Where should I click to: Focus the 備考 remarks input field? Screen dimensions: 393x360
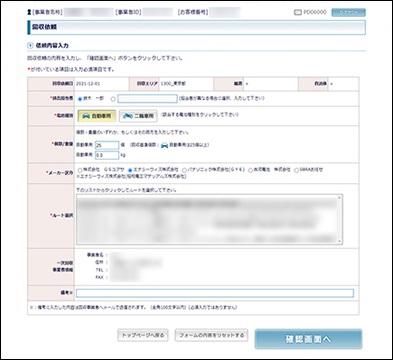pos(215,293)
